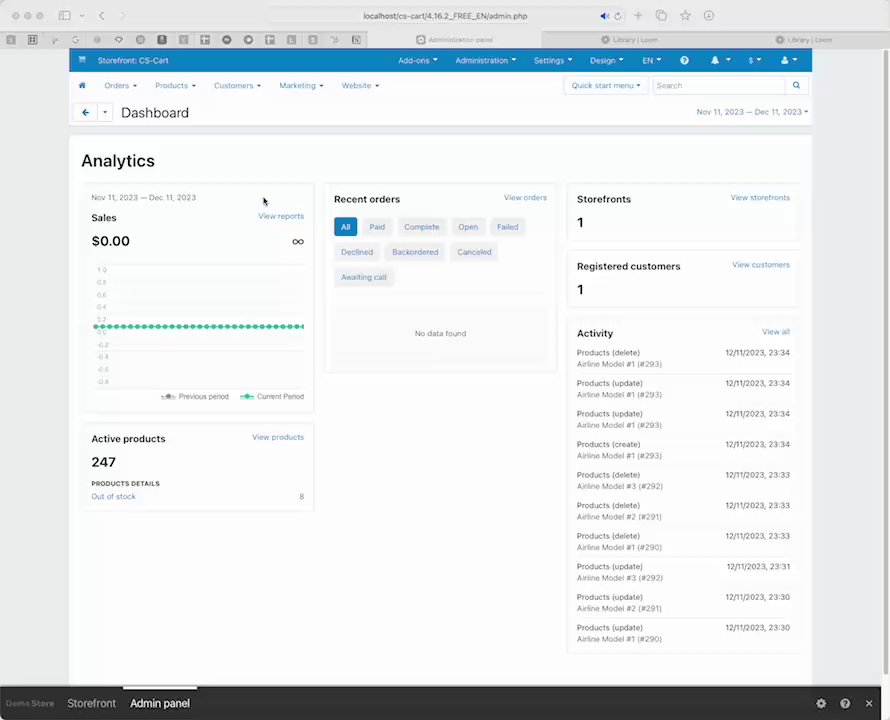The width and height of the screenshot is (890, 720).
Task: Expand the Add-ons menu
Action: 418,60
